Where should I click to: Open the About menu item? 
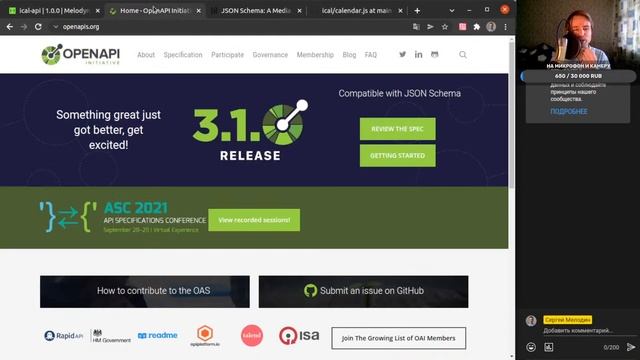(146, 55)
